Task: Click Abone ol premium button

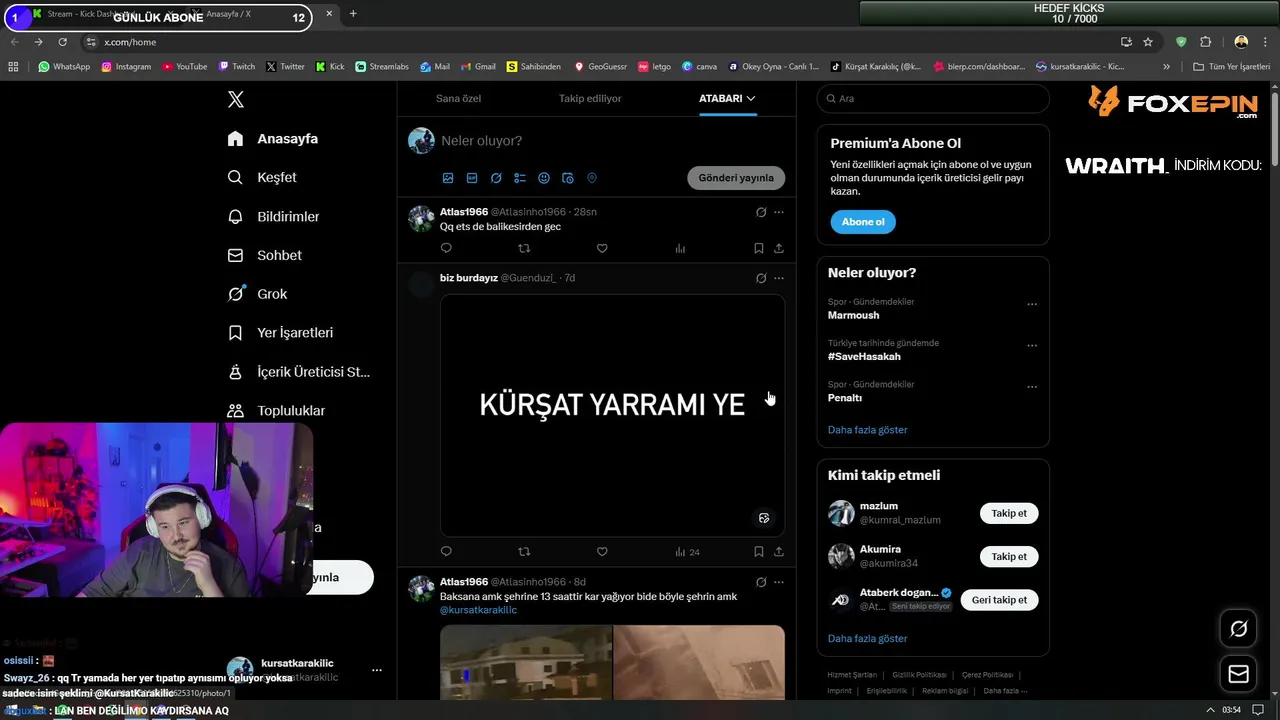Action: (x=863, y=222)
